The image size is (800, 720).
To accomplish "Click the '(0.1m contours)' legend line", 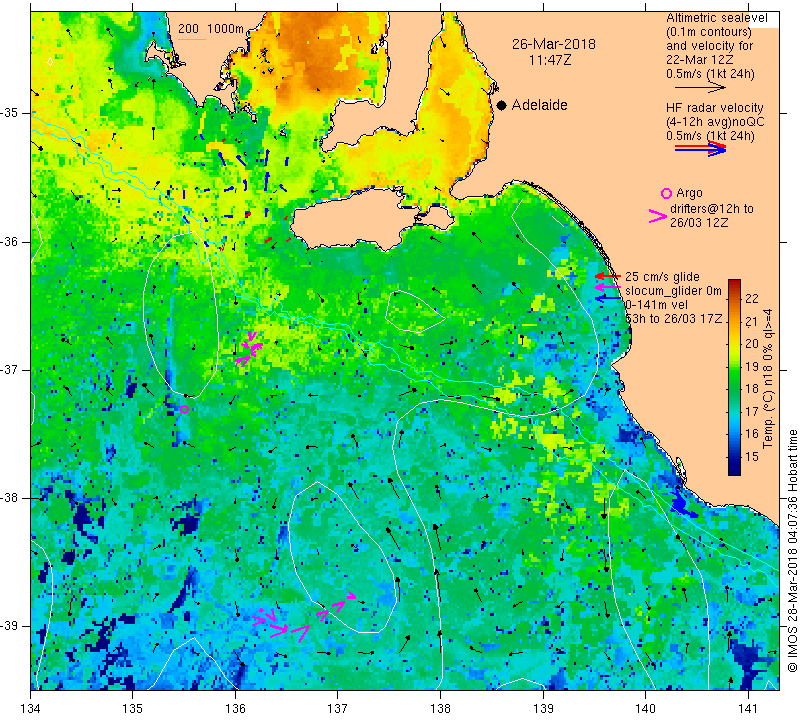I will click(x=709, y=32).
